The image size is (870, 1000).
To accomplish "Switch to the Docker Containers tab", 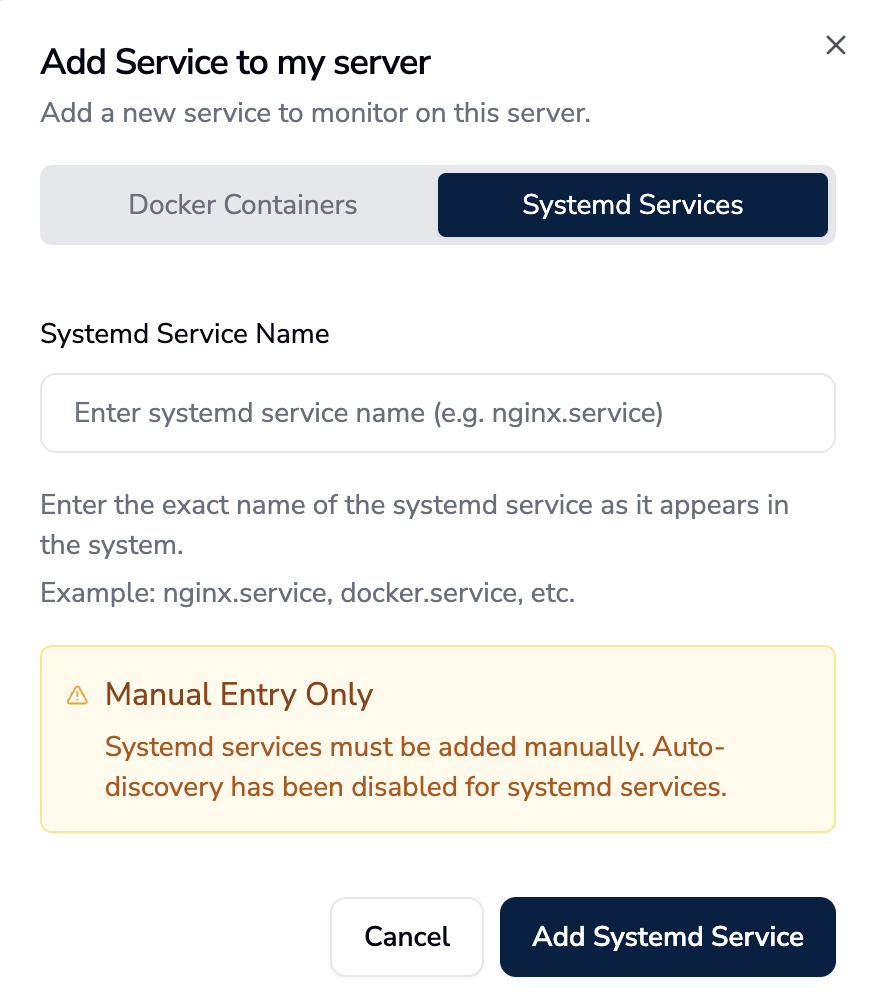I will coord(242,205).
